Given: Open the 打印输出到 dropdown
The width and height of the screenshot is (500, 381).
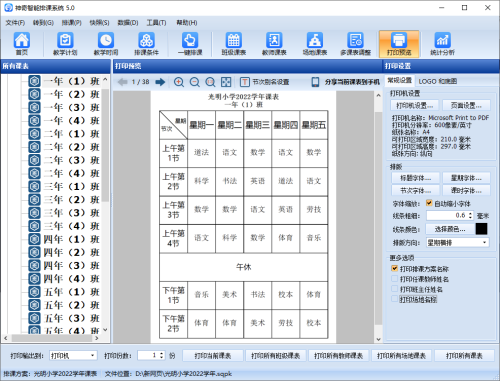Looking at the screenshot, I should coord(73,356).
